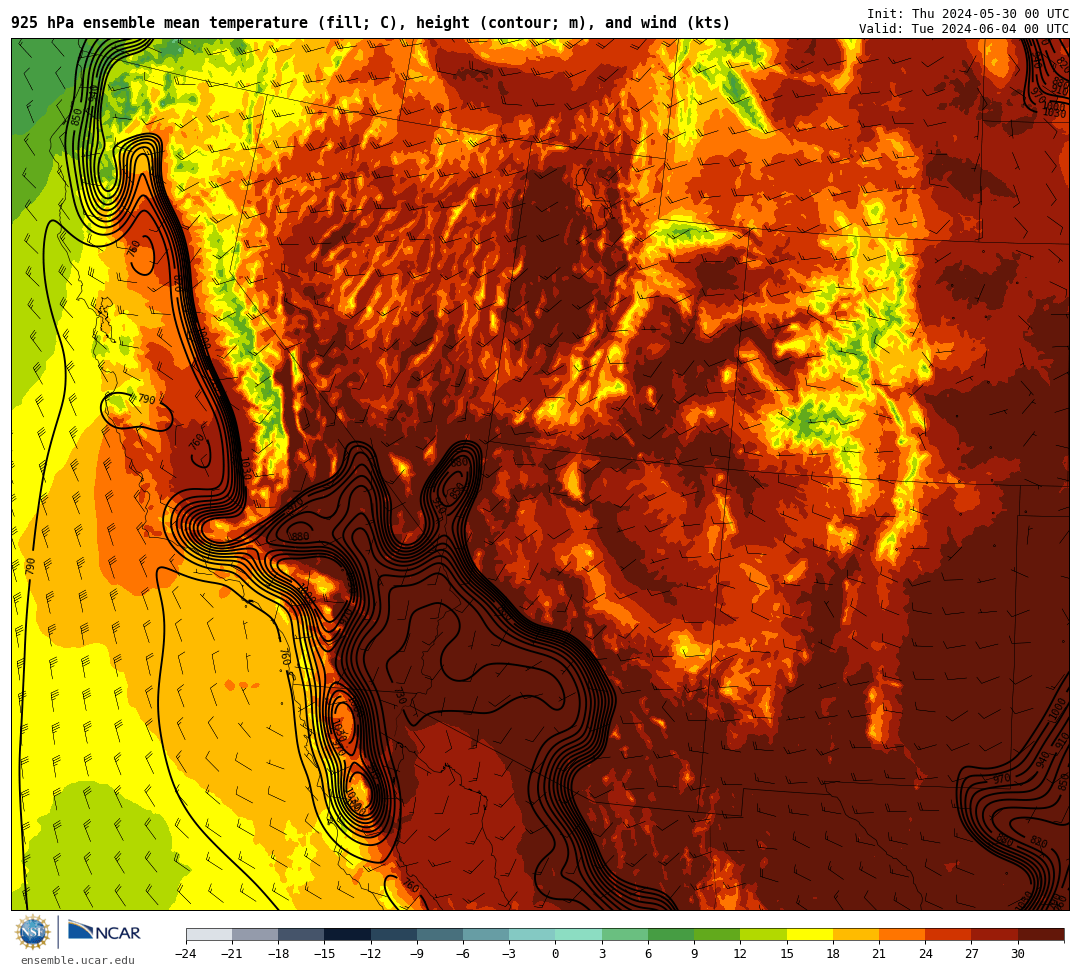Click the colorbar tick label '−21'
1080x973 pixels.
click(232, 954)
